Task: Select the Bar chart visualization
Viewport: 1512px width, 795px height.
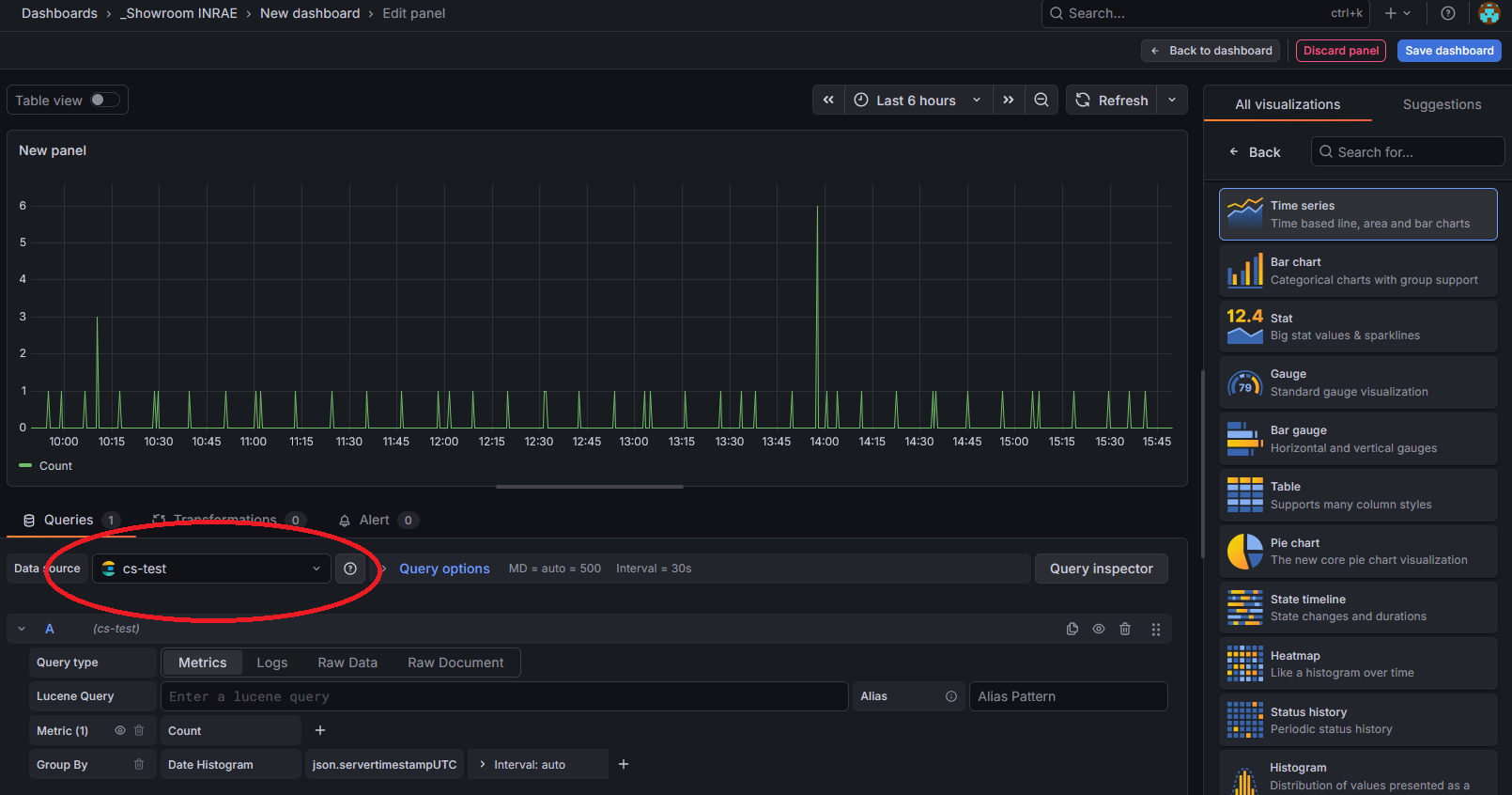Action: click(1358, 271)
